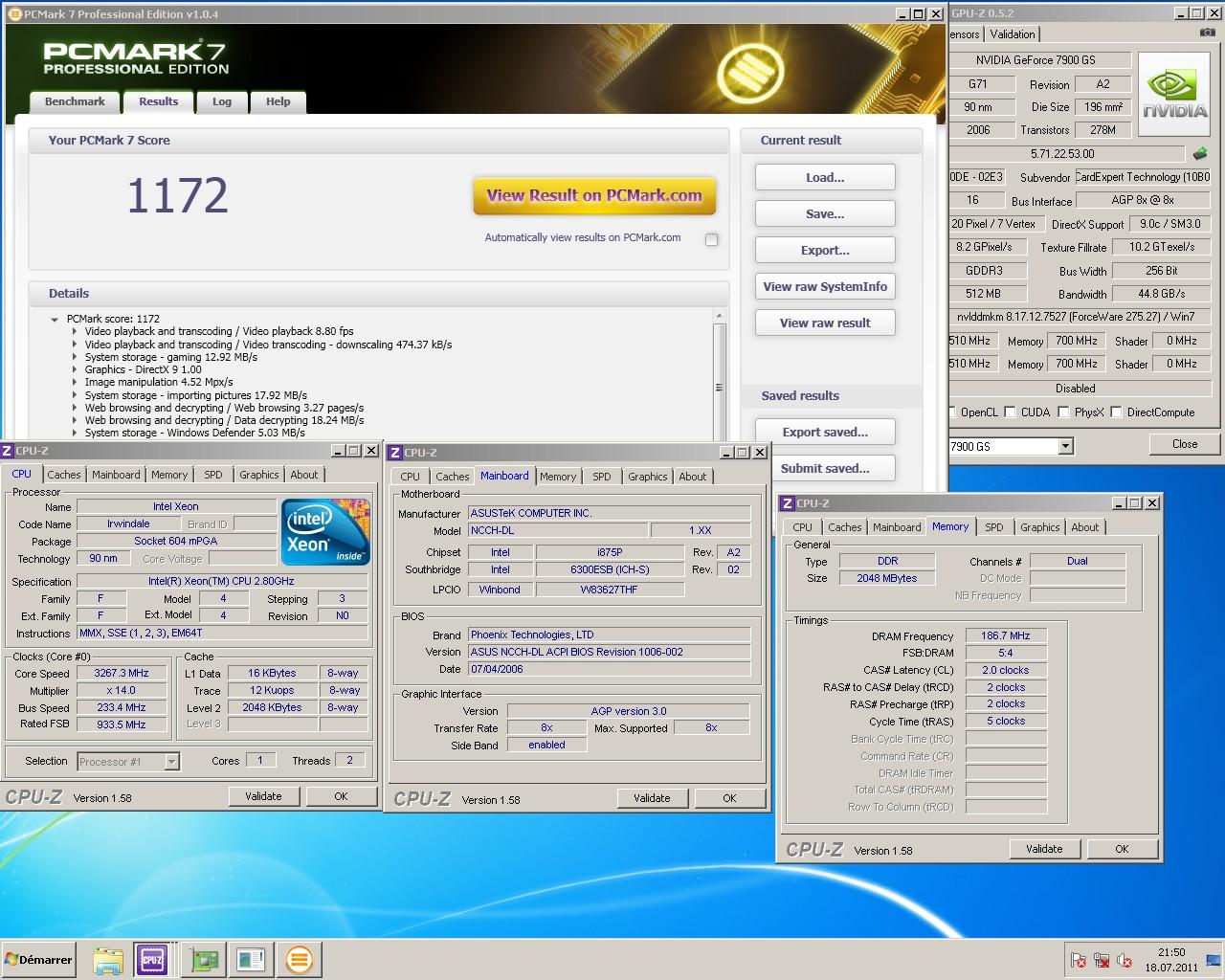Open the Validation tab in GPU-Z
The width and height of the screenshot is (1225, 980).
(x=1013, y=34)
